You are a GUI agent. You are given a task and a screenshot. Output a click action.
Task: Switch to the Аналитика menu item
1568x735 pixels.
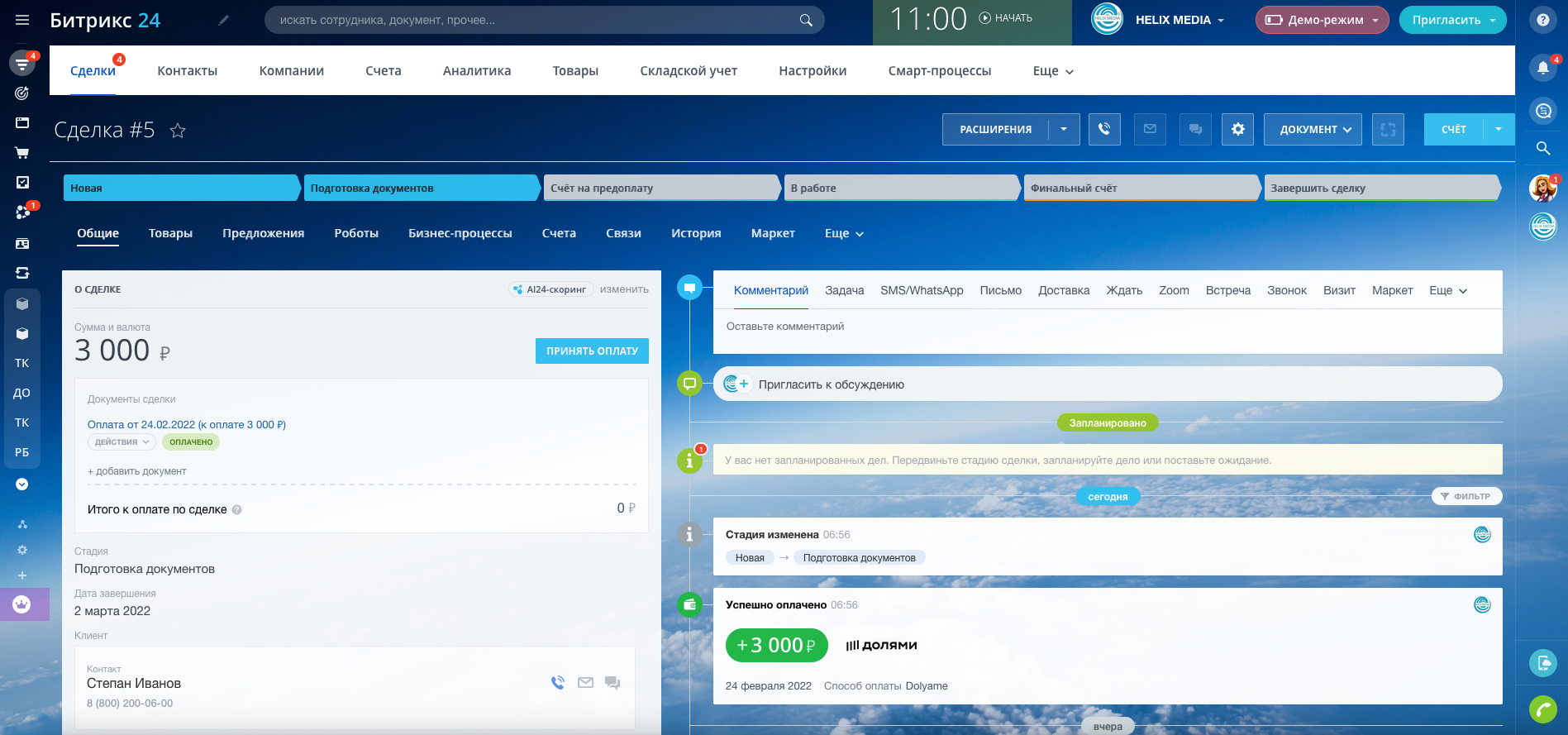(x=476, y=71)
